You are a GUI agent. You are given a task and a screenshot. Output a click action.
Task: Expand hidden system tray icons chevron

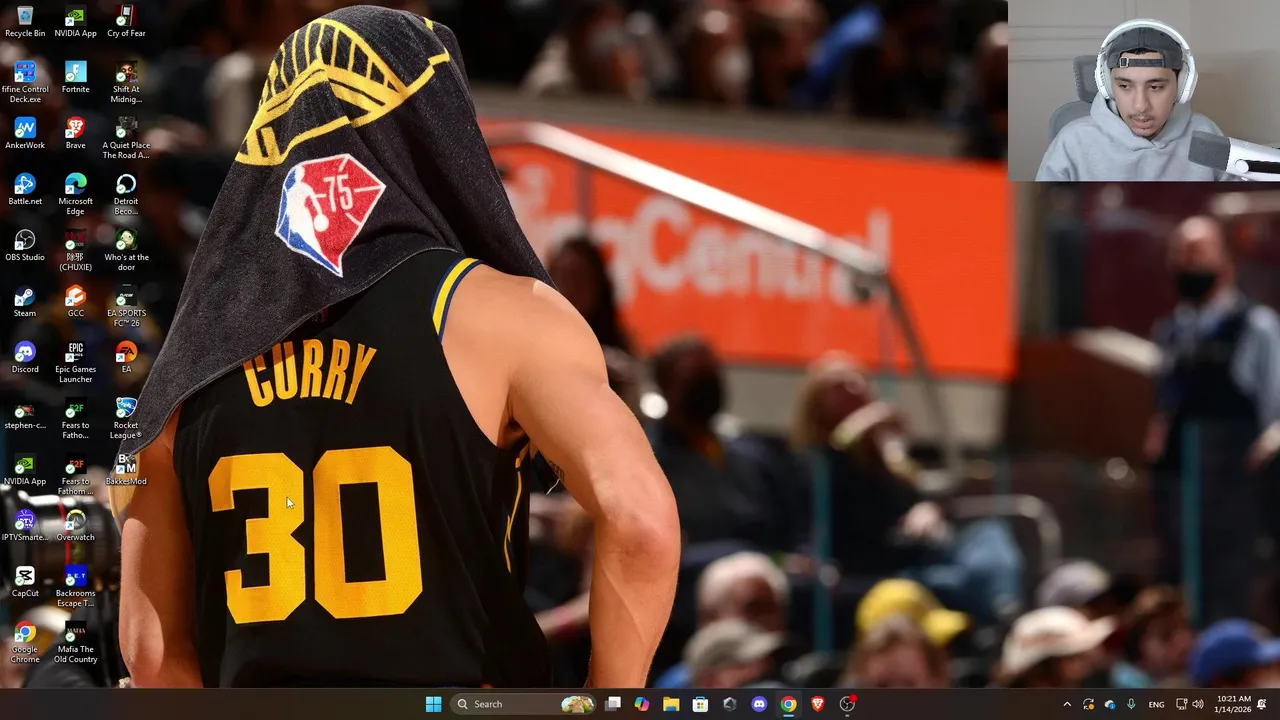(x=1067, y=704)
